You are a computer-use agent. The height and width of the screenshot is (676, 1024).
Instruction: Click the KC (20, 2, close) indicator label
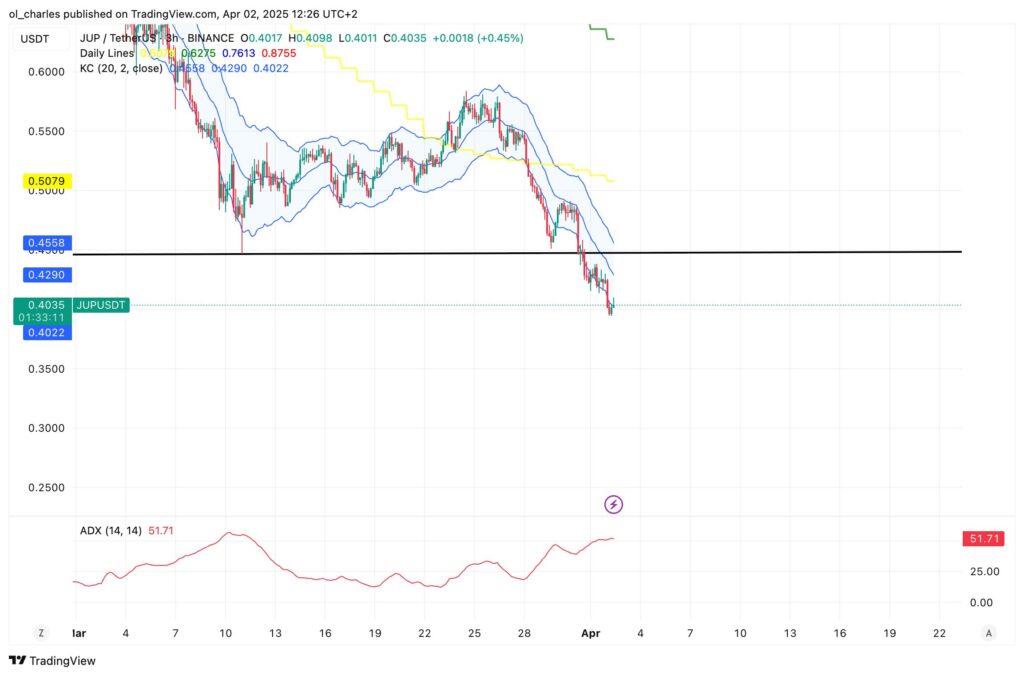[x=122, y=69]
